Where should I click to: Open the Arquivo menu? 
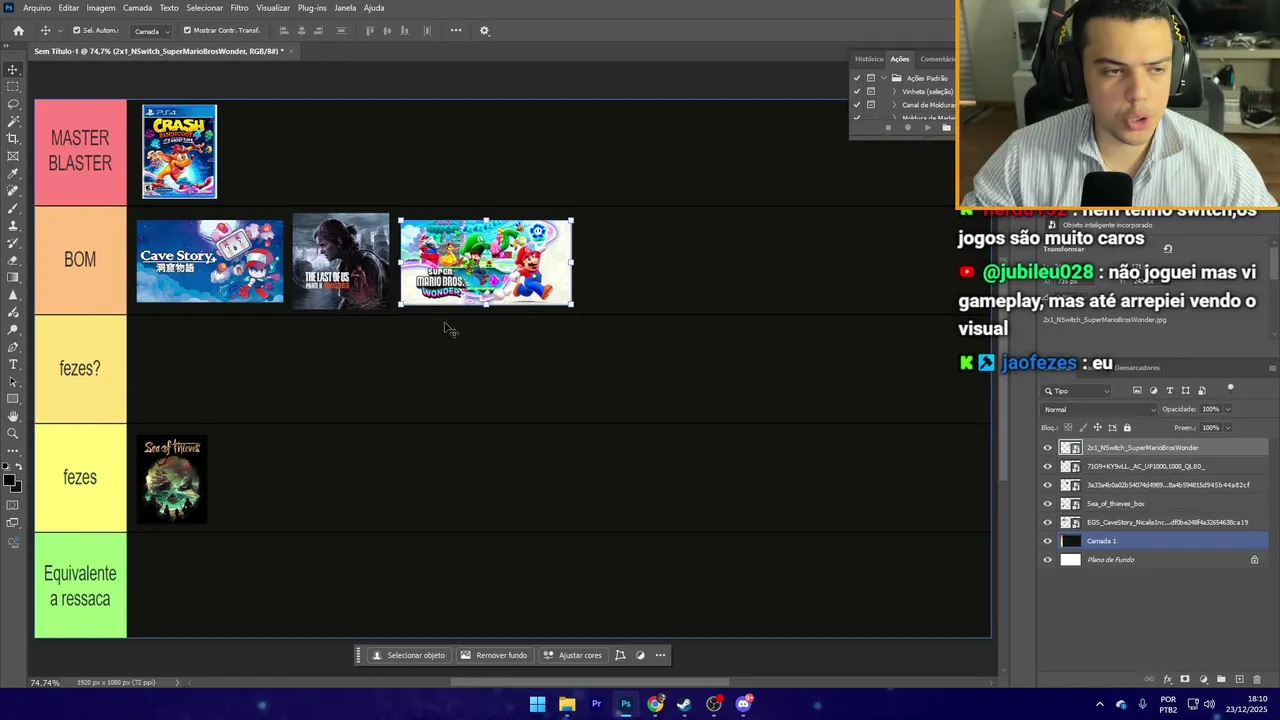pos(37,8)
